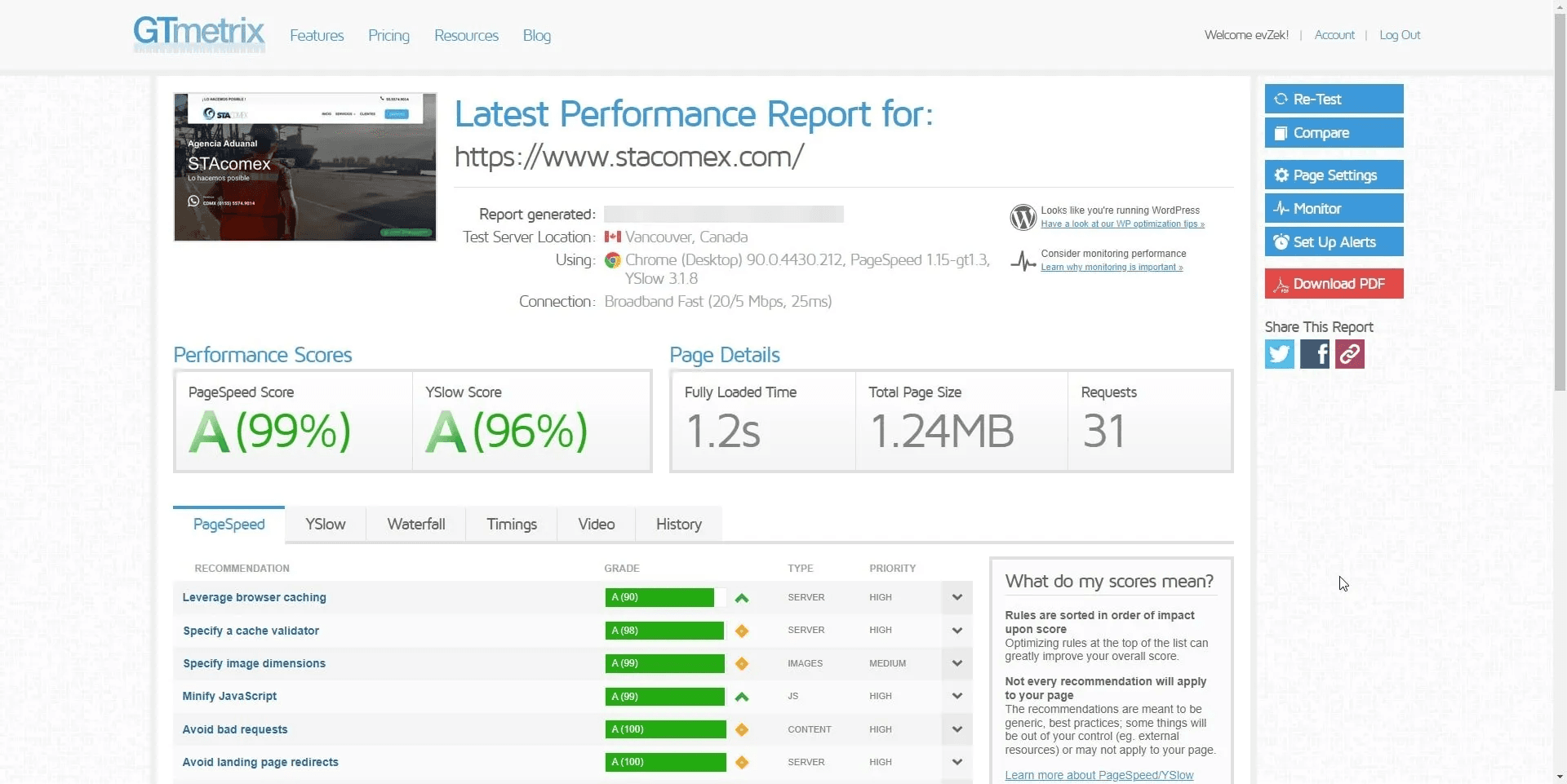Open Page Settings from the sidebar
Image resolution: width=1567 pixels, height=784 pixels.
click(1334, 174)
